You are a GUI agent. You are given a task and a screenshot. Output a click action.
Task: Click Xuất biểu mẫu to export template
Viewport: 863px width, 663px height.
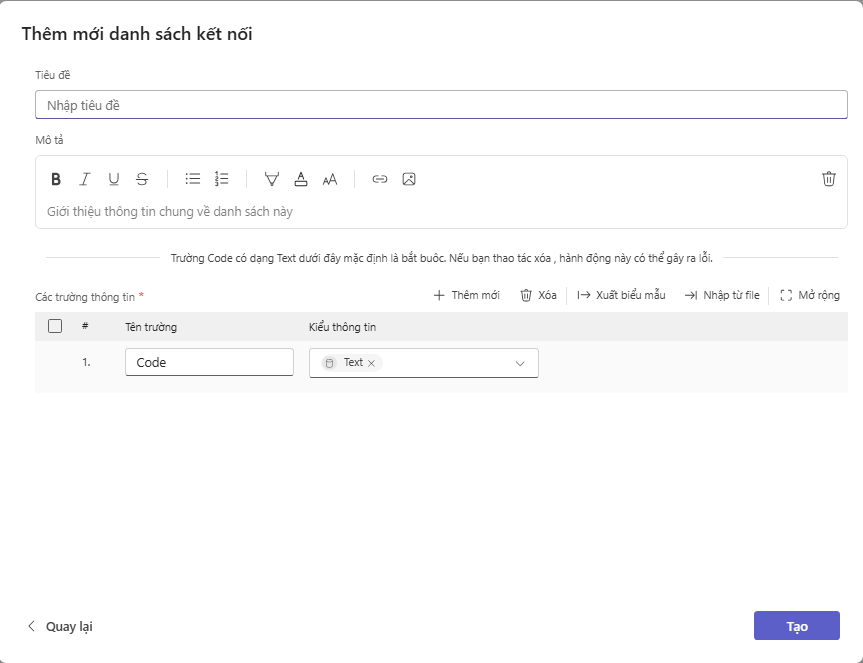coord(621,295)
